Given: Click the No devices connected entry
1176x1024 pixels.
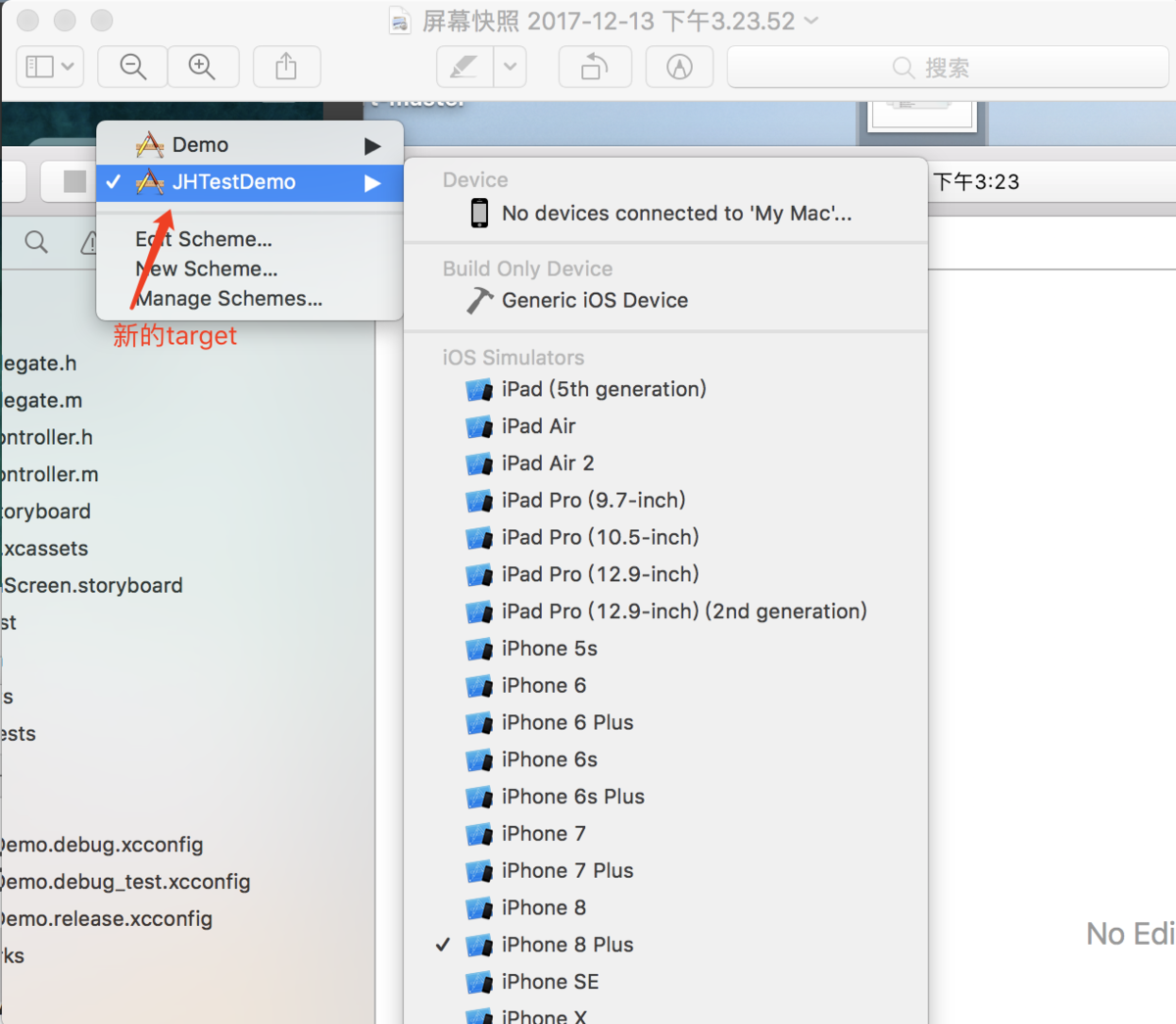Looking at the screenshot, I should tap(665, 213).
